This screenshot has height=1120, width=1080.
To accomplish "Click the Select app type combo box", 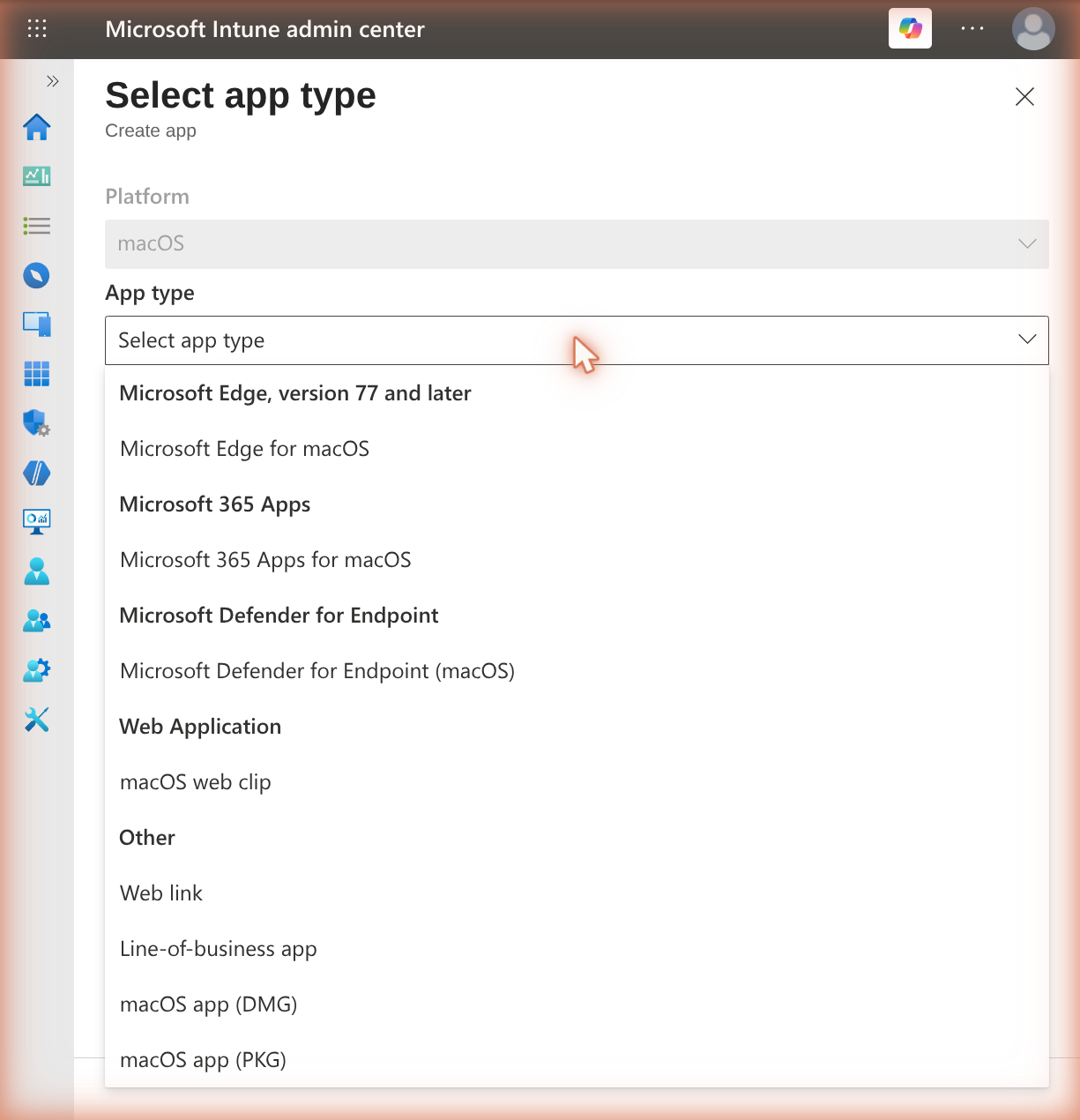I will pyautogui.click(x=577, y=340).
